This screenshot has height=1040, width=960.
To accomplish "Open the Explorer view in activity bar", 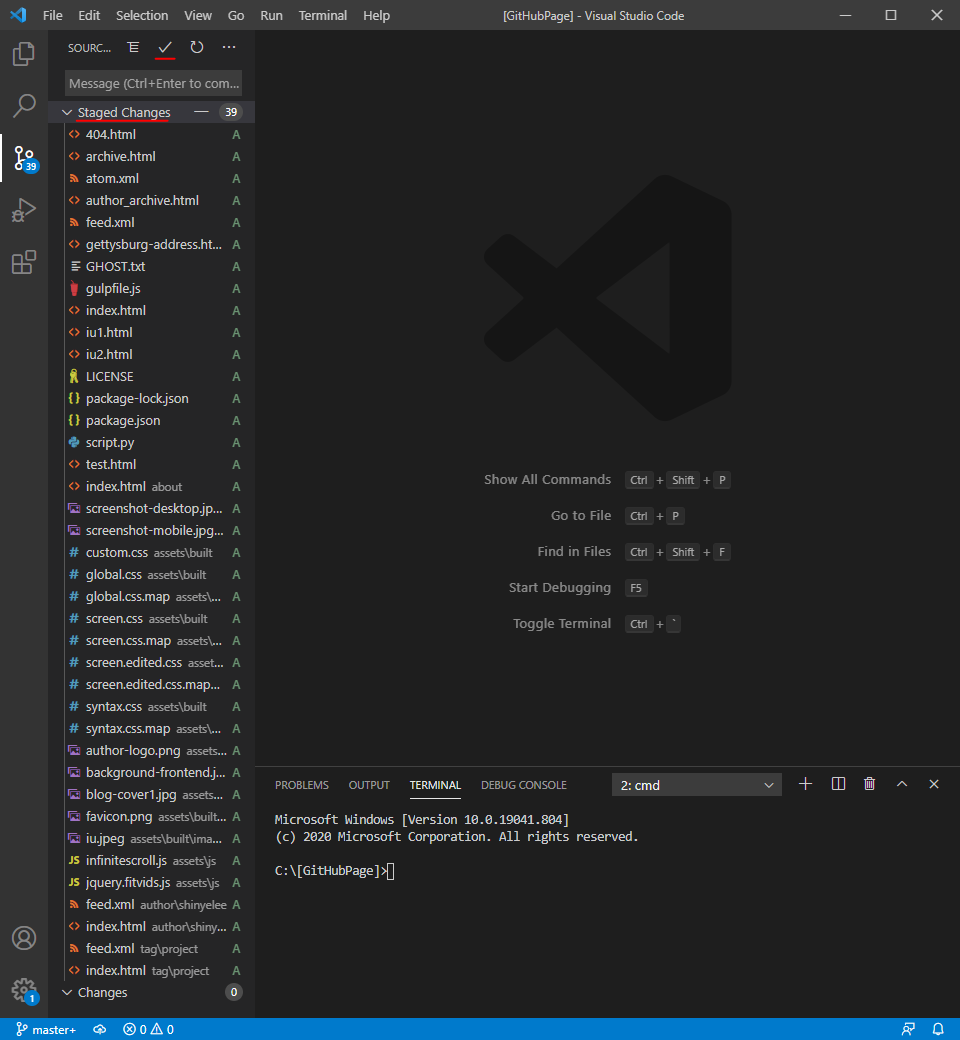I will point(24,54).
